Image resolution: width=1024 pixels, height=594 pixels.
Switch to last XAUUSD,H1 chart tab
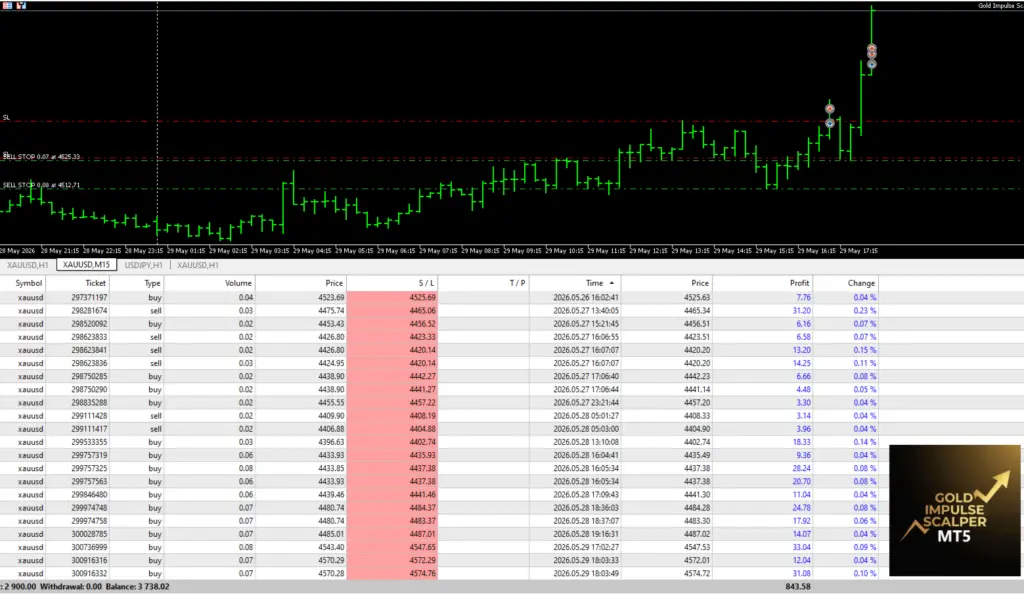coord(198,265)
